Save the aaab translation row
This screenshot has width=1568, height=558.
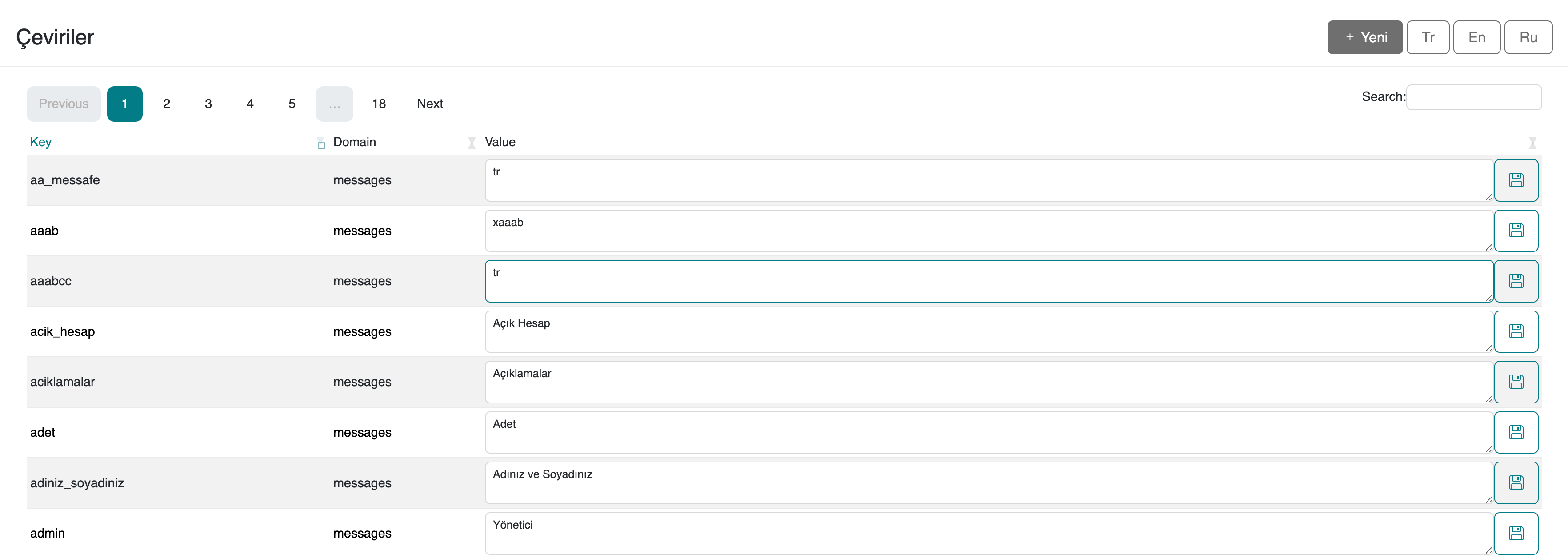[1516, 231]
